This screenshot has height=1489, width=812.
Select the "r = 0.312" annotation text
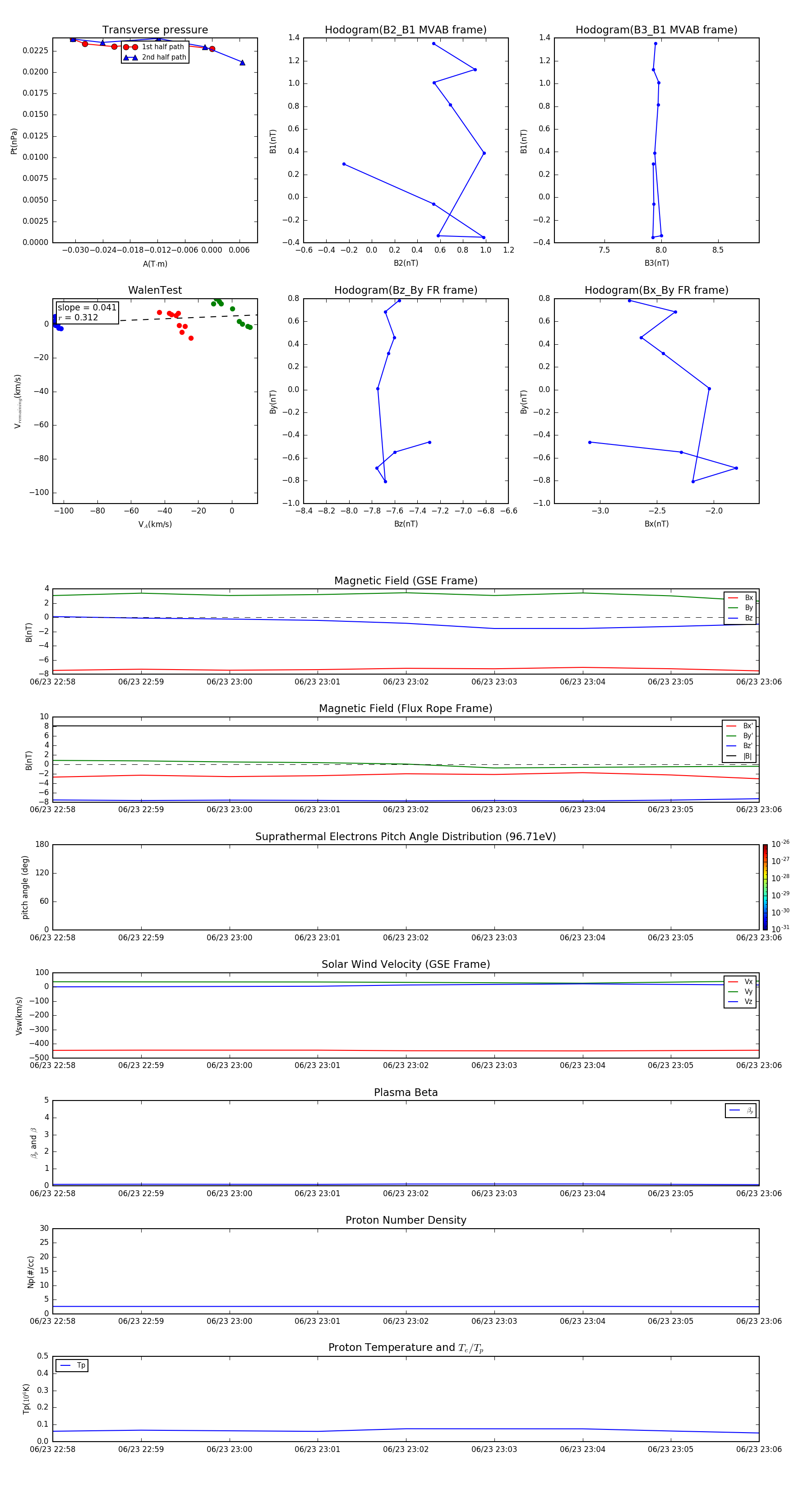click(x=78, y=317)
